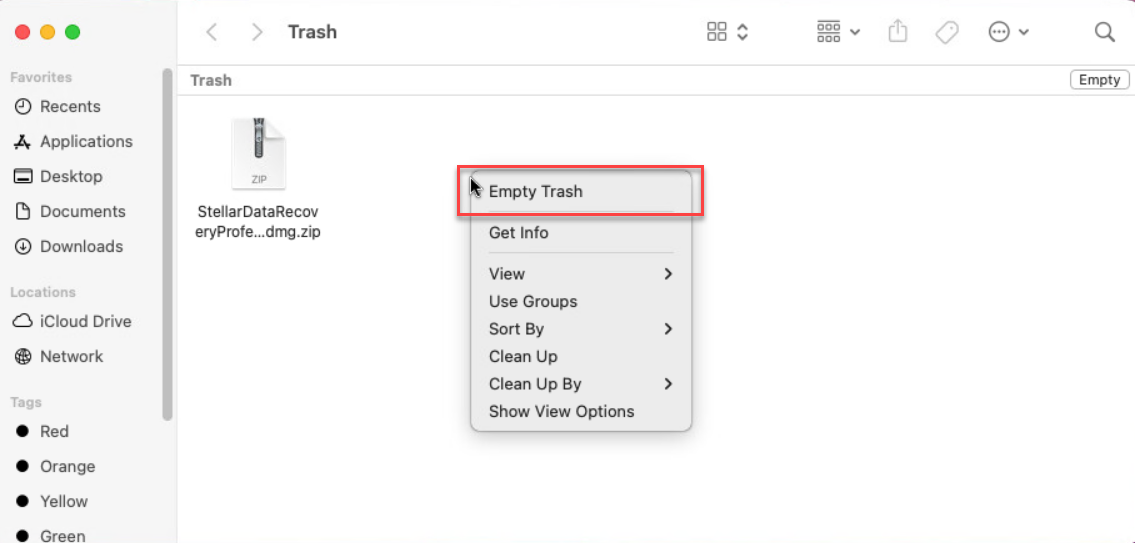Viewport: 1135px width, 543px height.
Task: Click the Edit Tags icon
Action: [x=947, y=33]
